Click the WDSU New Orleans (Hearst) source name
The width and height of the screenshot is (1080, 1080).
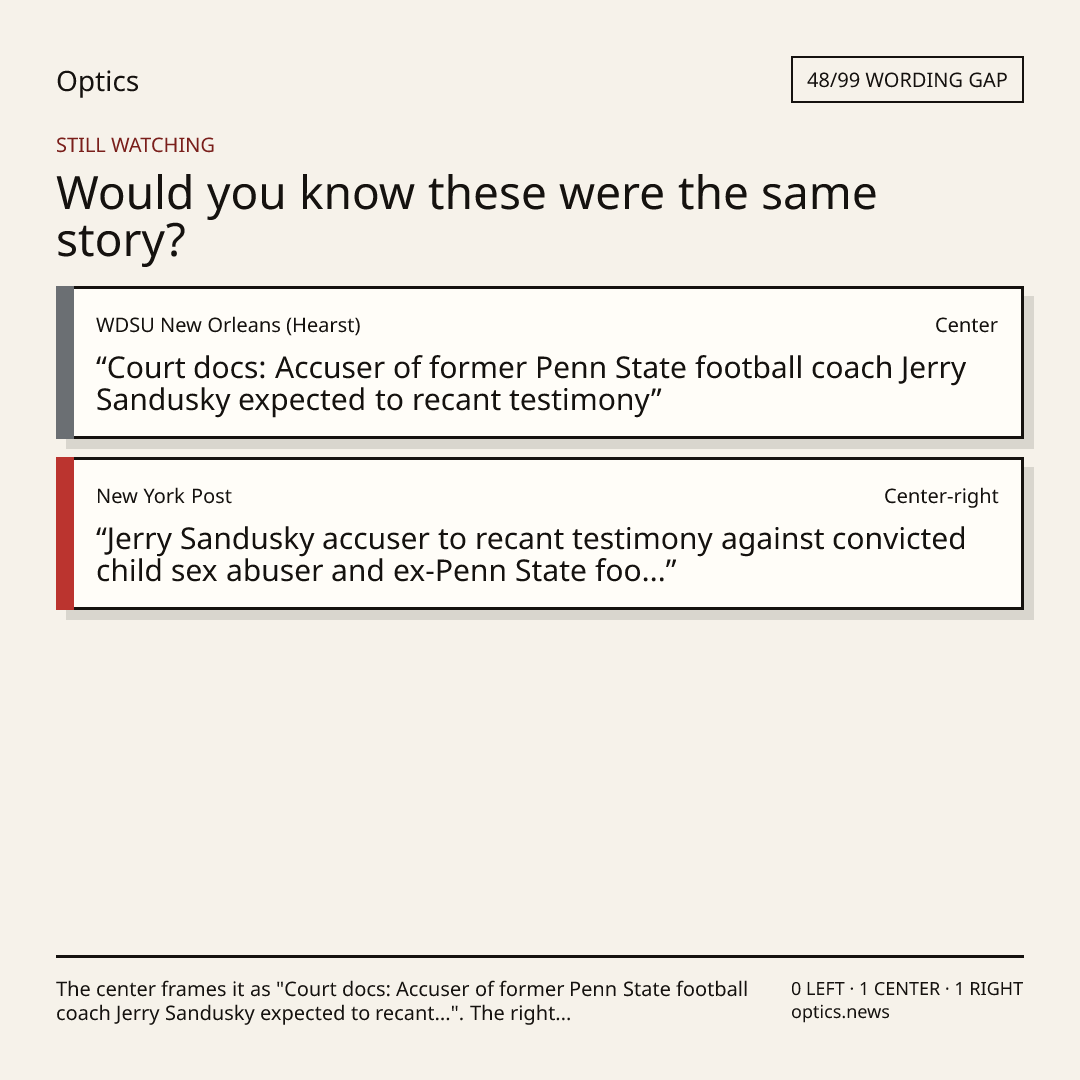tap(228, 325)
